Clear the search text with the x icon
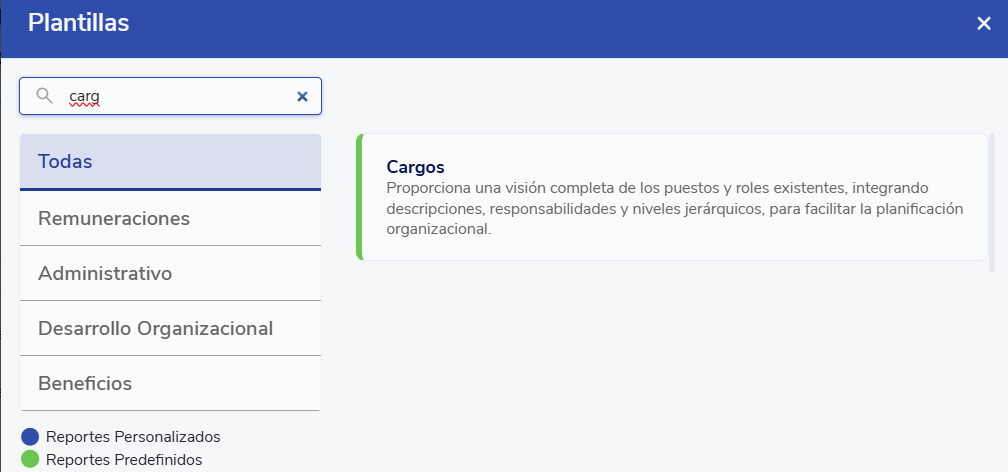Viewport: 1008px width, 472px height. point(302,96)
